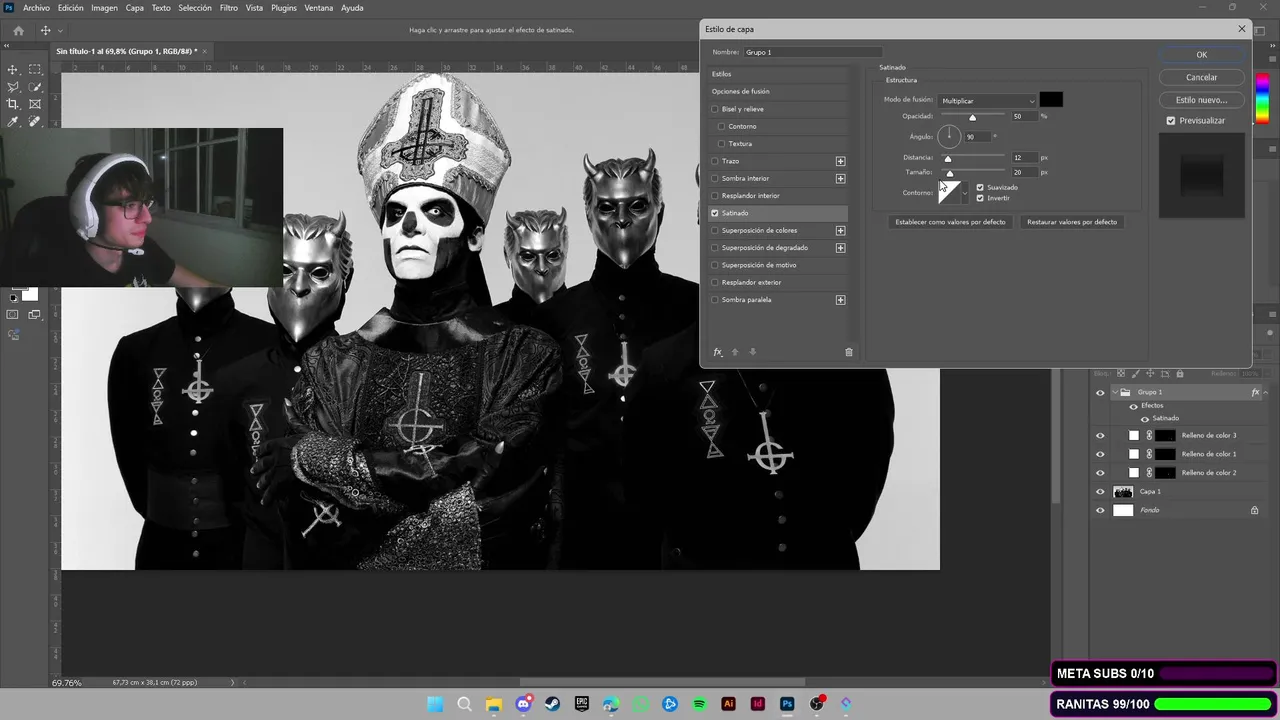Open the Capa menu
This screenshot has height=720, width=1280.
pyautogui.click(x=134, y=8)
